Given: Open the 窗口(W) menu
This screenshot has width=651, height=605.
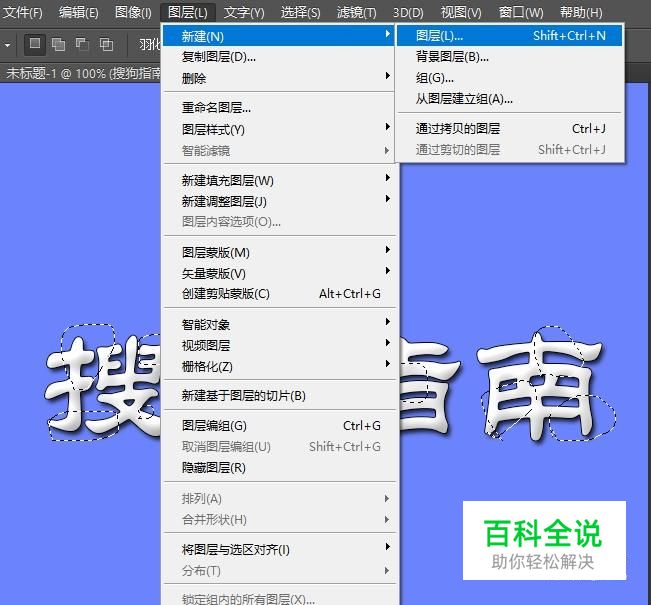Looking at the screenshot, I should [521, 12].
